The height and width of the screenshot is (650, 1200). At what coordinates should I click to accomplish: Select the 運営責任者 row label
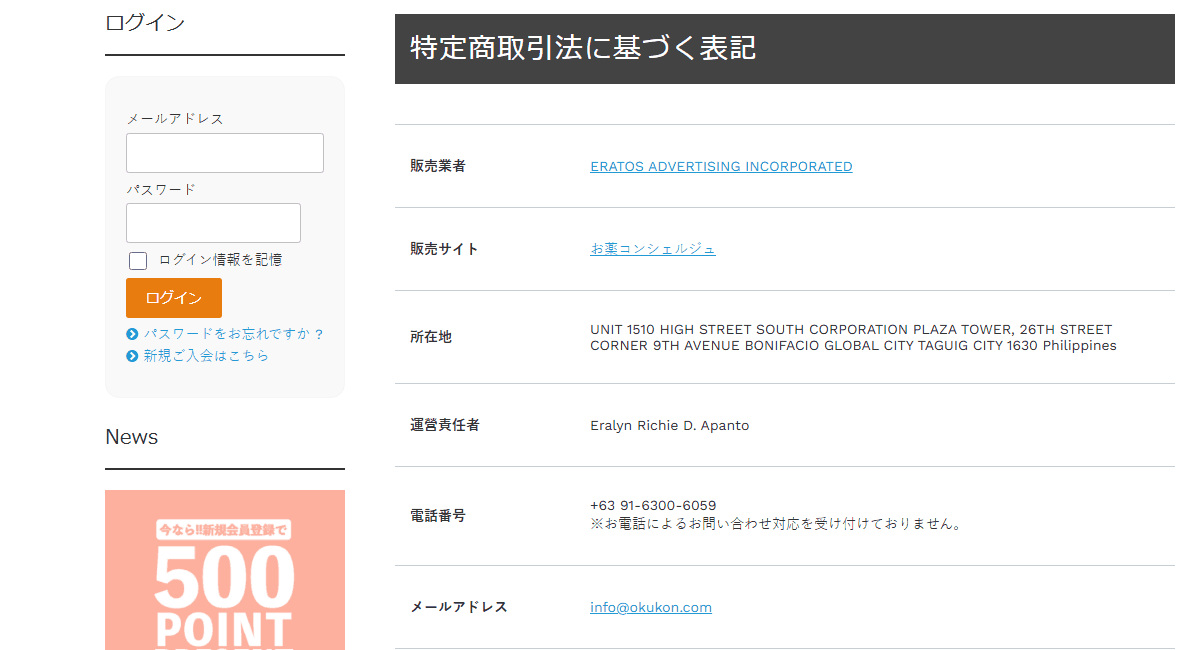tap(445, 425)
